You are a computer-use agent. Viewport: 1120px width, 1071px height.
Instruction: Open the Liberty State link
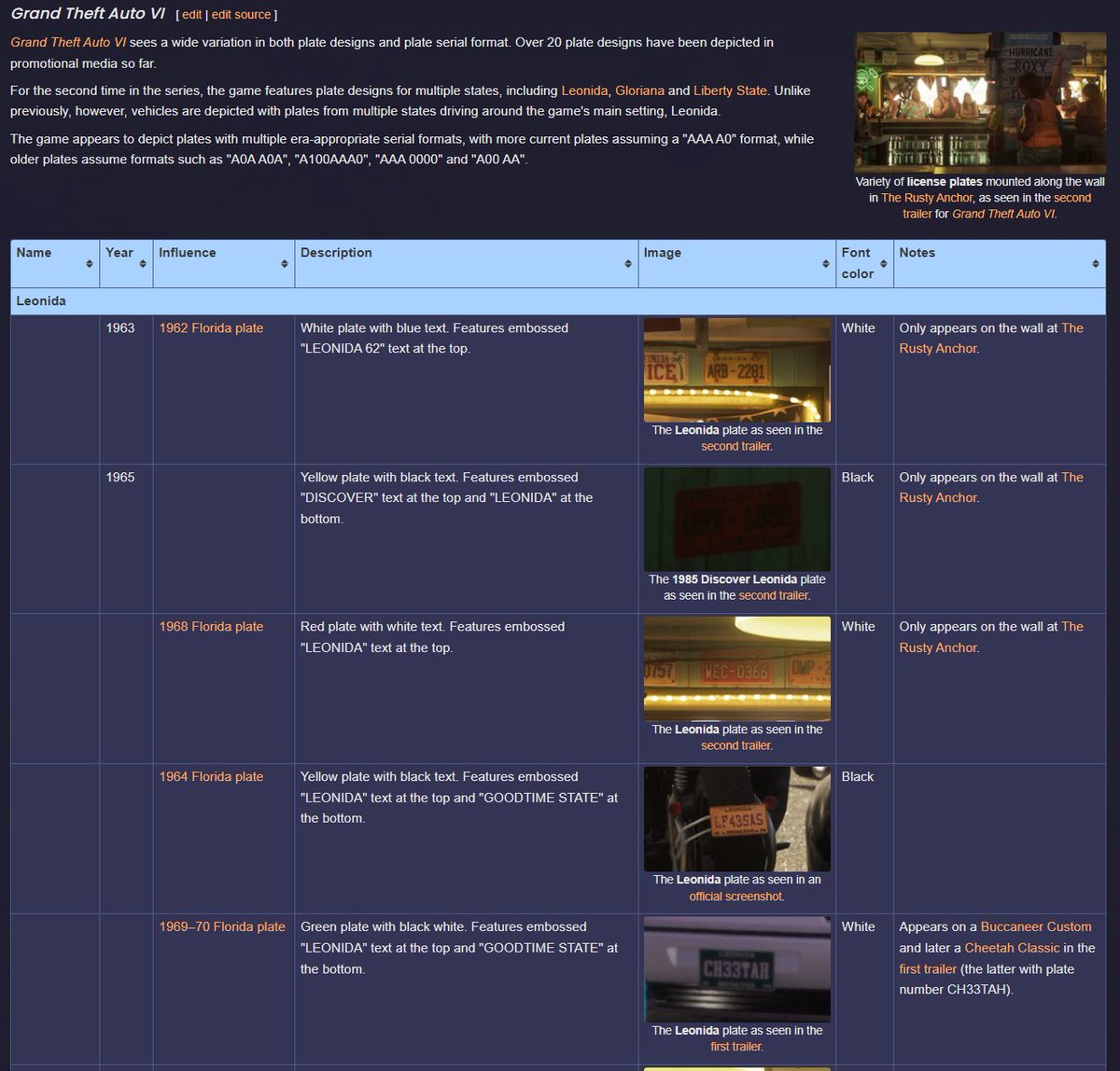[730, 90]
